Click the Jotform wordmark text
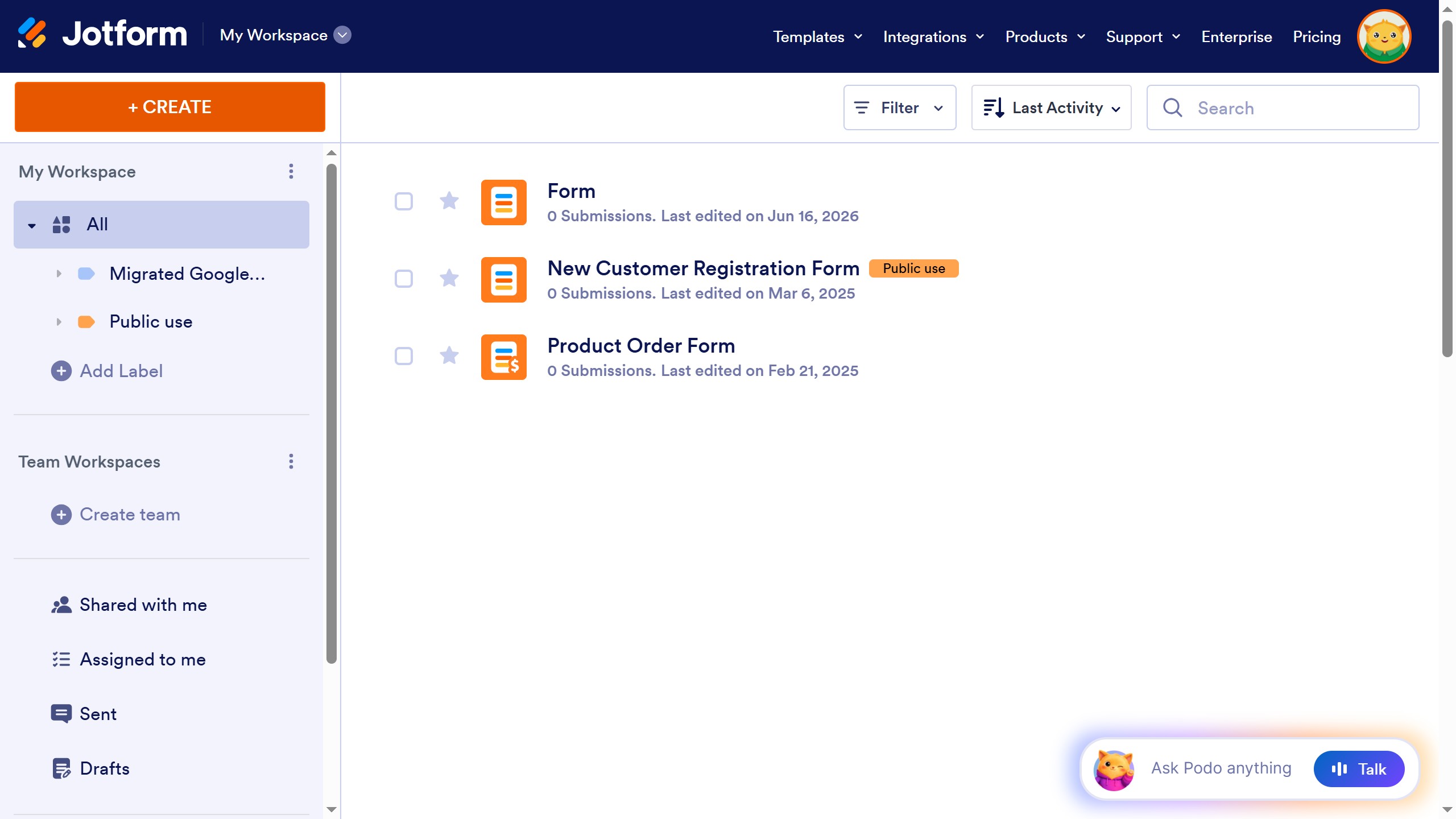The height and width of the screenshot is (819, 1456). [x=125, y=33]
